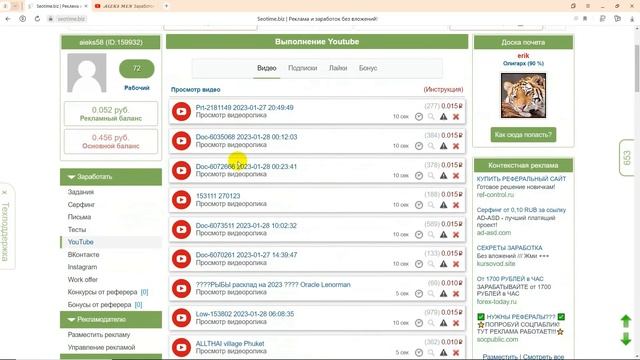Click the warning triangle icon in Doc-6073511 row
The height and width of the screenshot is (360, 640).
443,235
